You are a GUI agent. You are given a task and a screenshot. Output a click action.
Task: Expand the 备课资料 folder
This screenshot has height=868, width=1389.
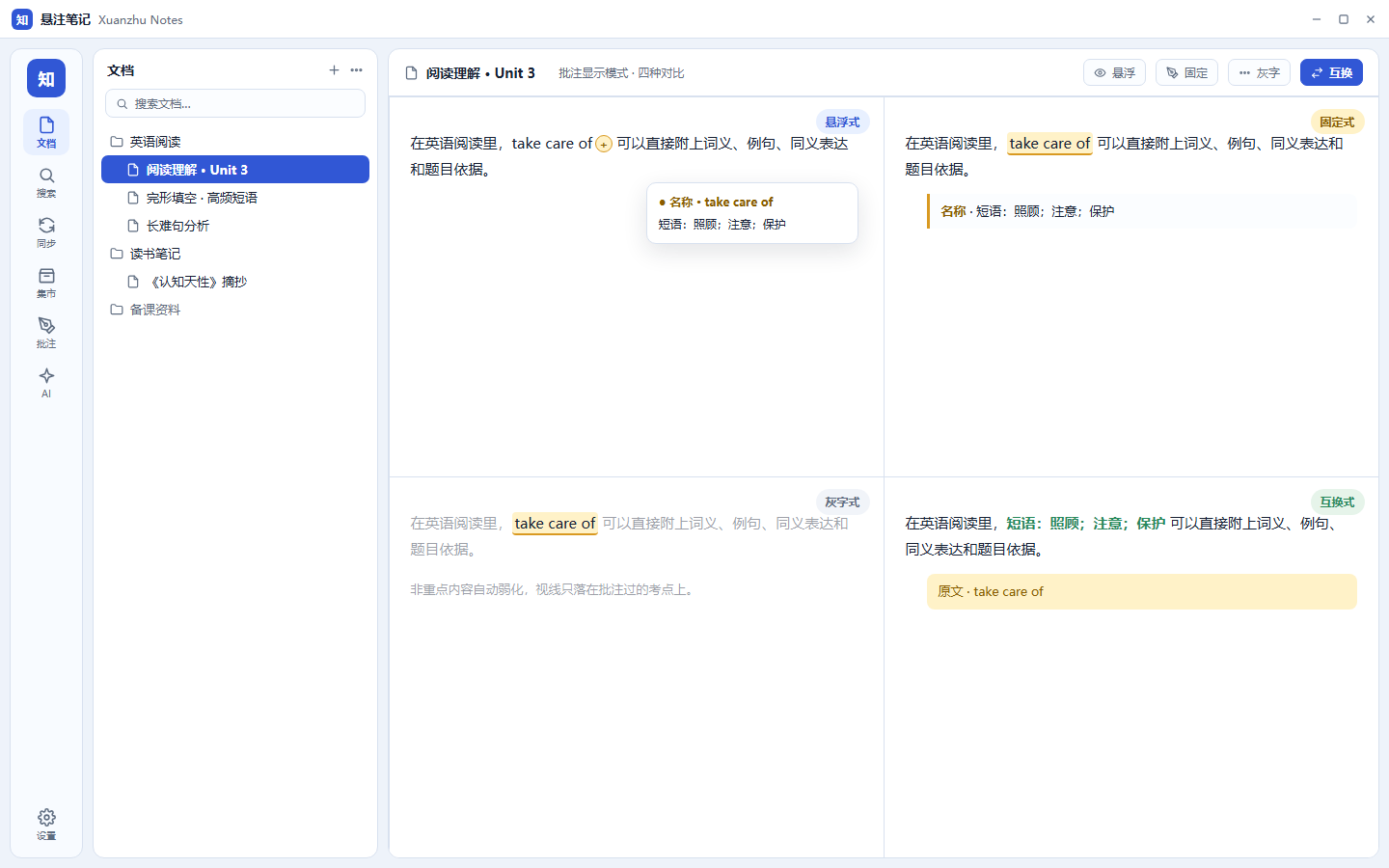coord(235,310)
